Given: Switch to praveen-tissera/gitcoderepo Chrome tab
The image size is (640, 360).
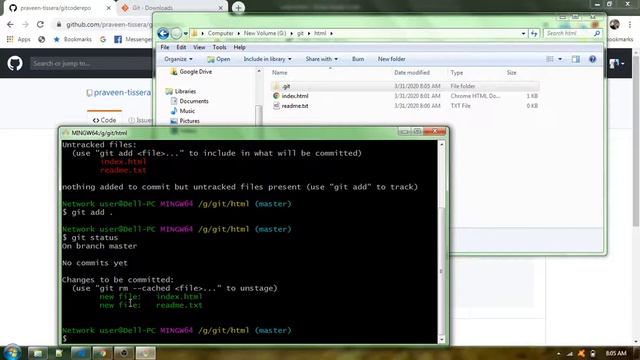Looking at the screenshot, I should [x=60, y=8].
